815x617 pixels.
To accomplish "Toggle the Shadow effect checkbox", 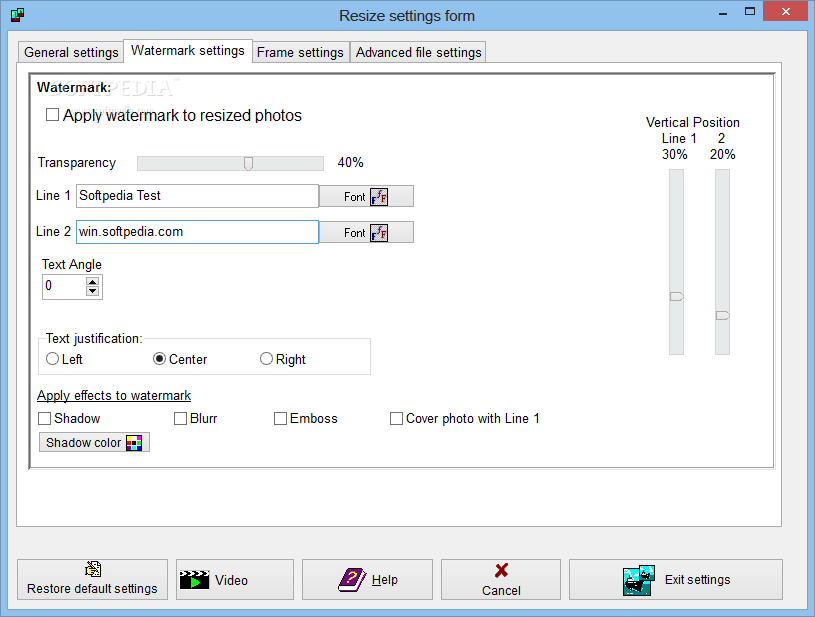I will point(45,418).
